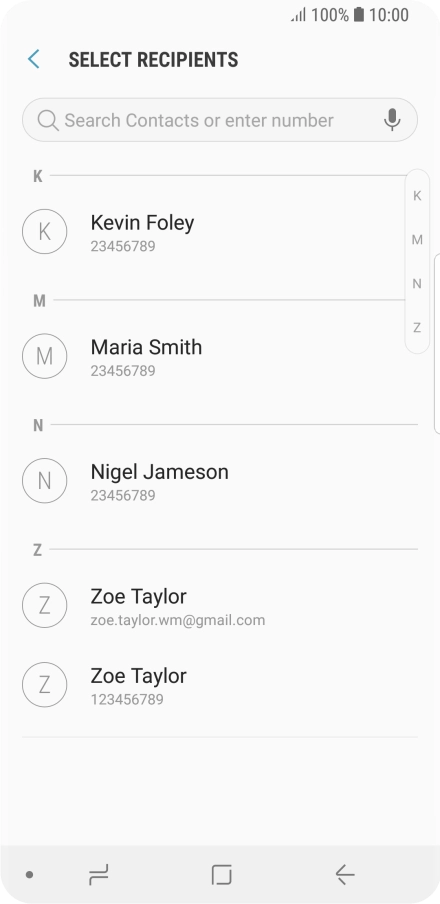Tap the magnifying glass search icon

coord(47,120)
